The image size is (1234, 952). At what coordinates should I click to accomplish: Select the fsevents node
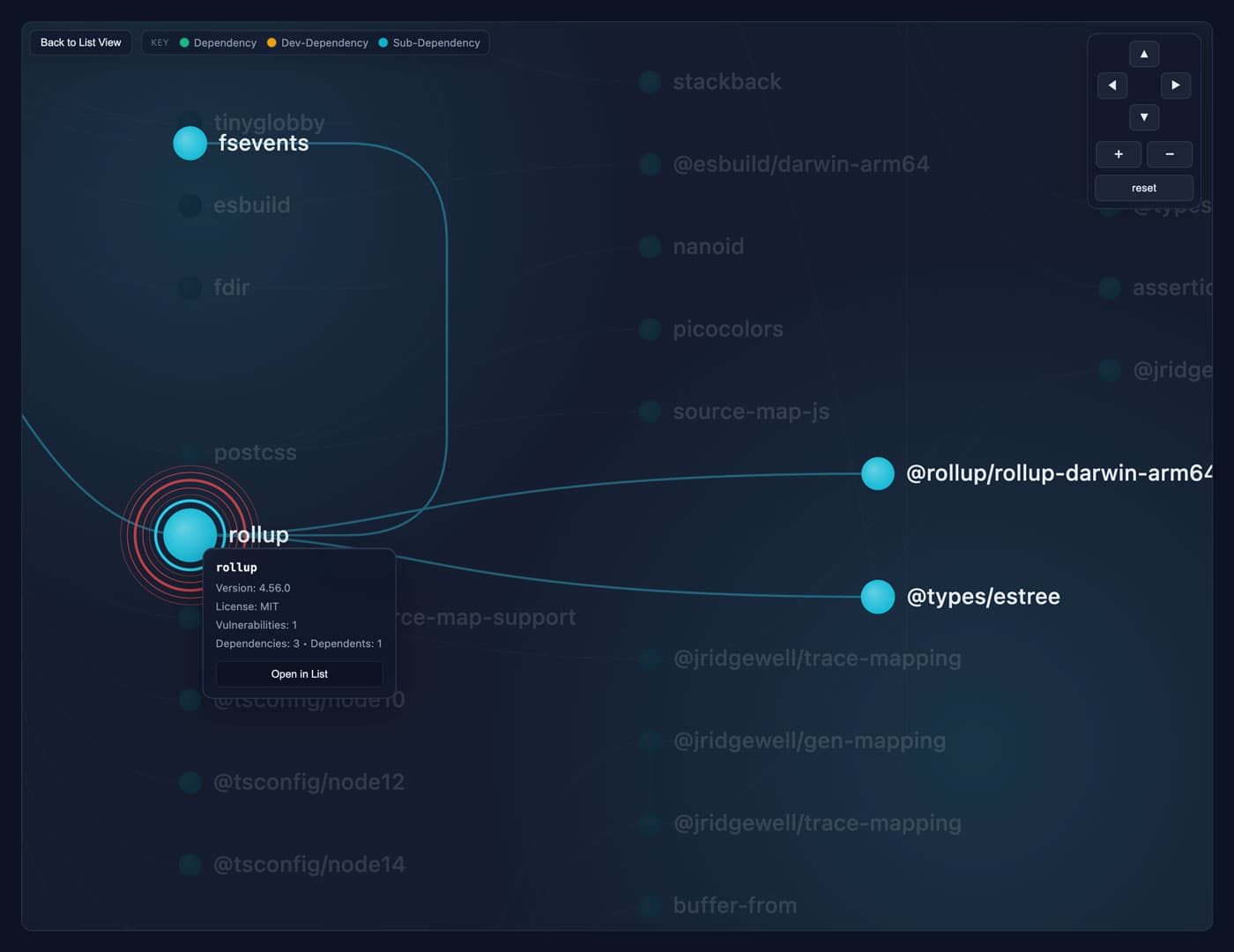coord(190,143)
